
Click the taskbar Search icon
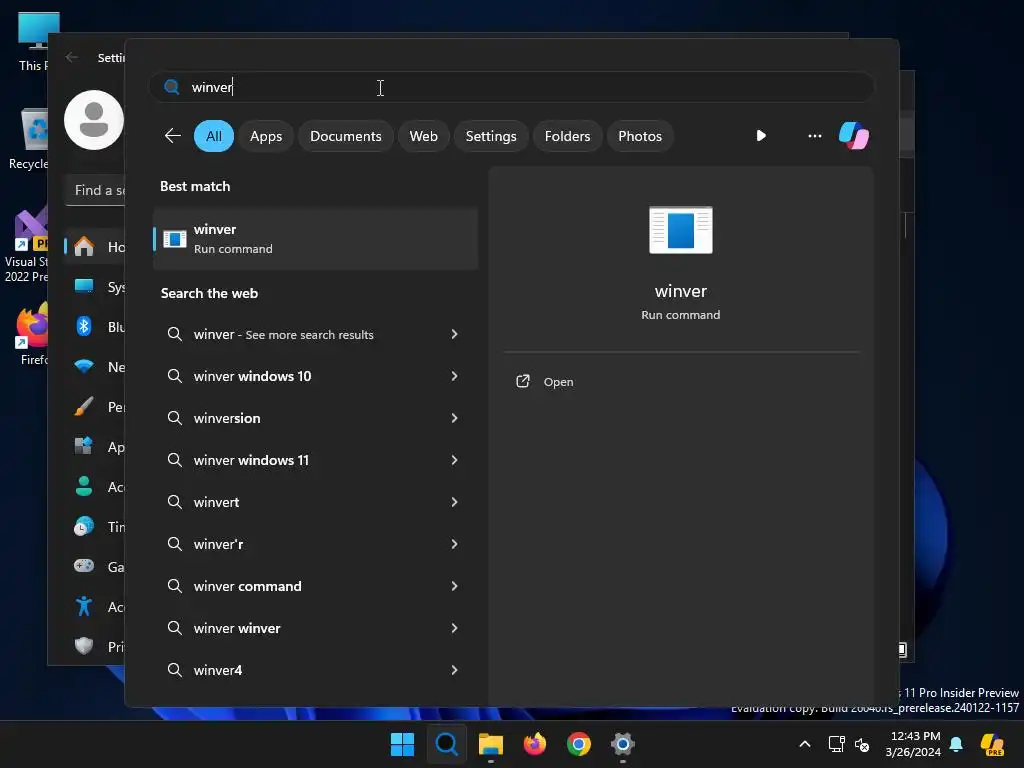(447, 744)
